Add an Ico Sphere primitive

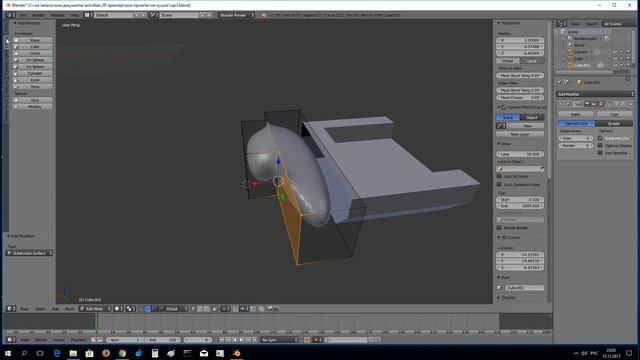[32, 67]
